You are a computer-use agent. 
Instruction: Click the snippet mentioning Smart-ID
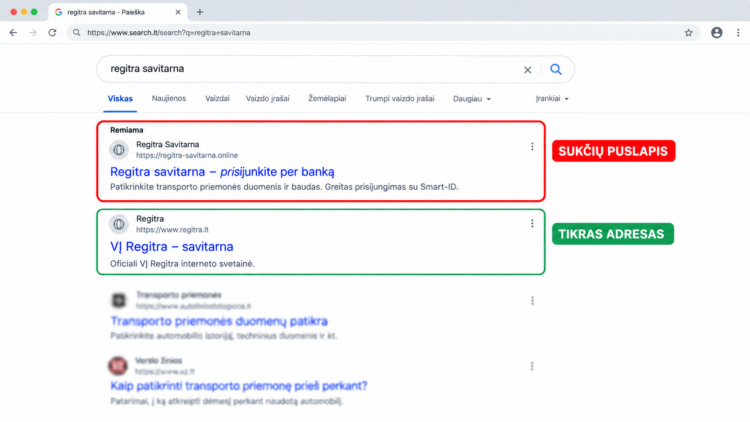(284, 187)
